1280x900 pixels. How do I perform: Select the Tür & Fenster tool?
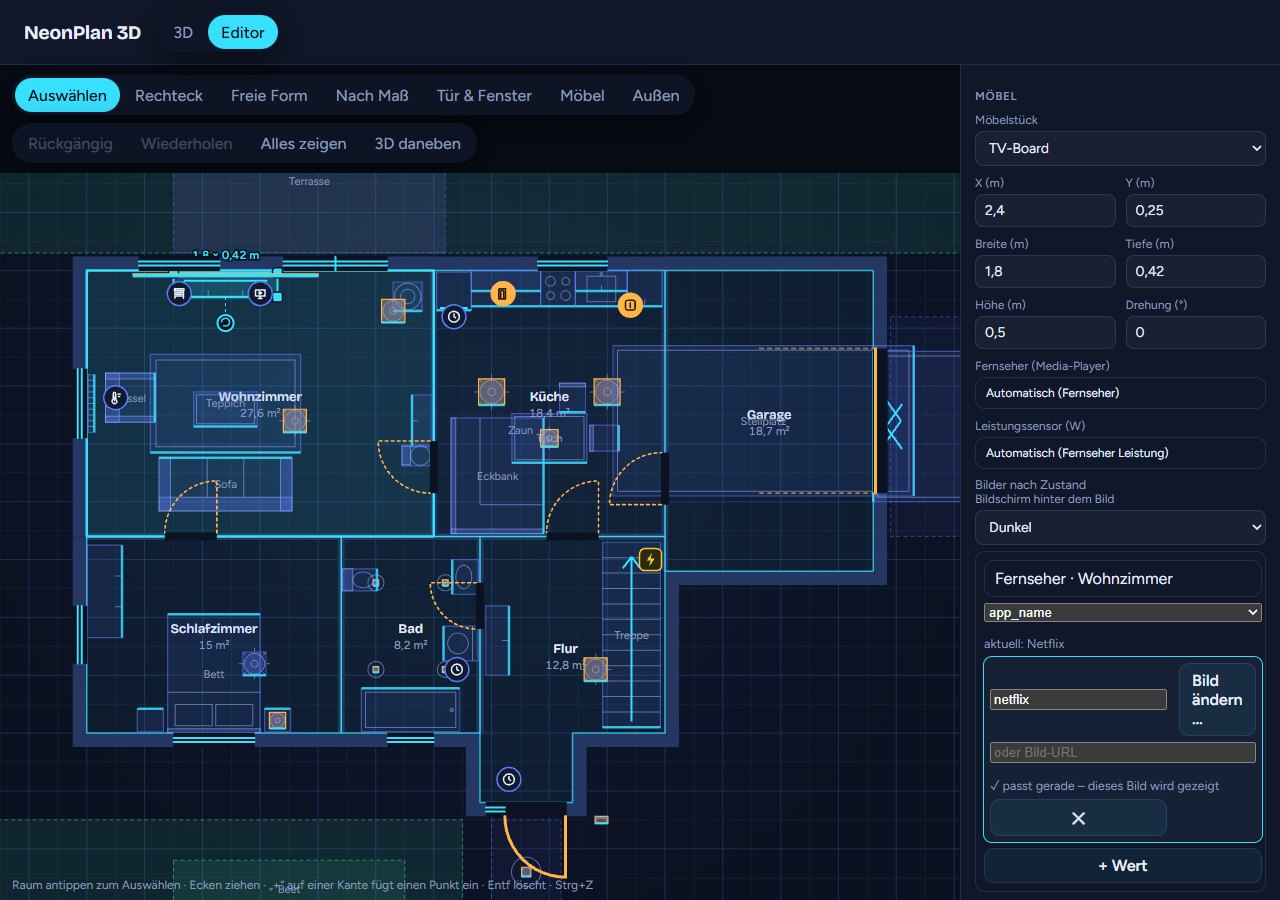484,96
